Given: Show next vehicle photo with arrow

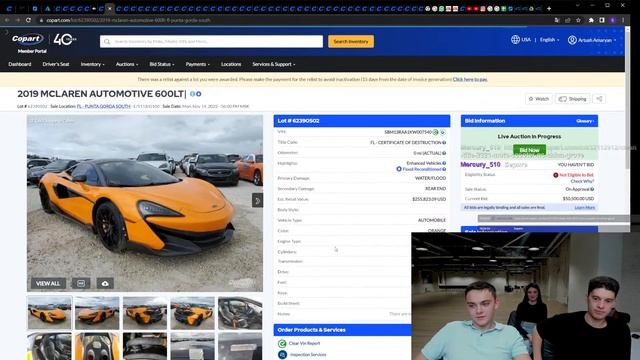Looking at the screenshot, I should (257, 200).
